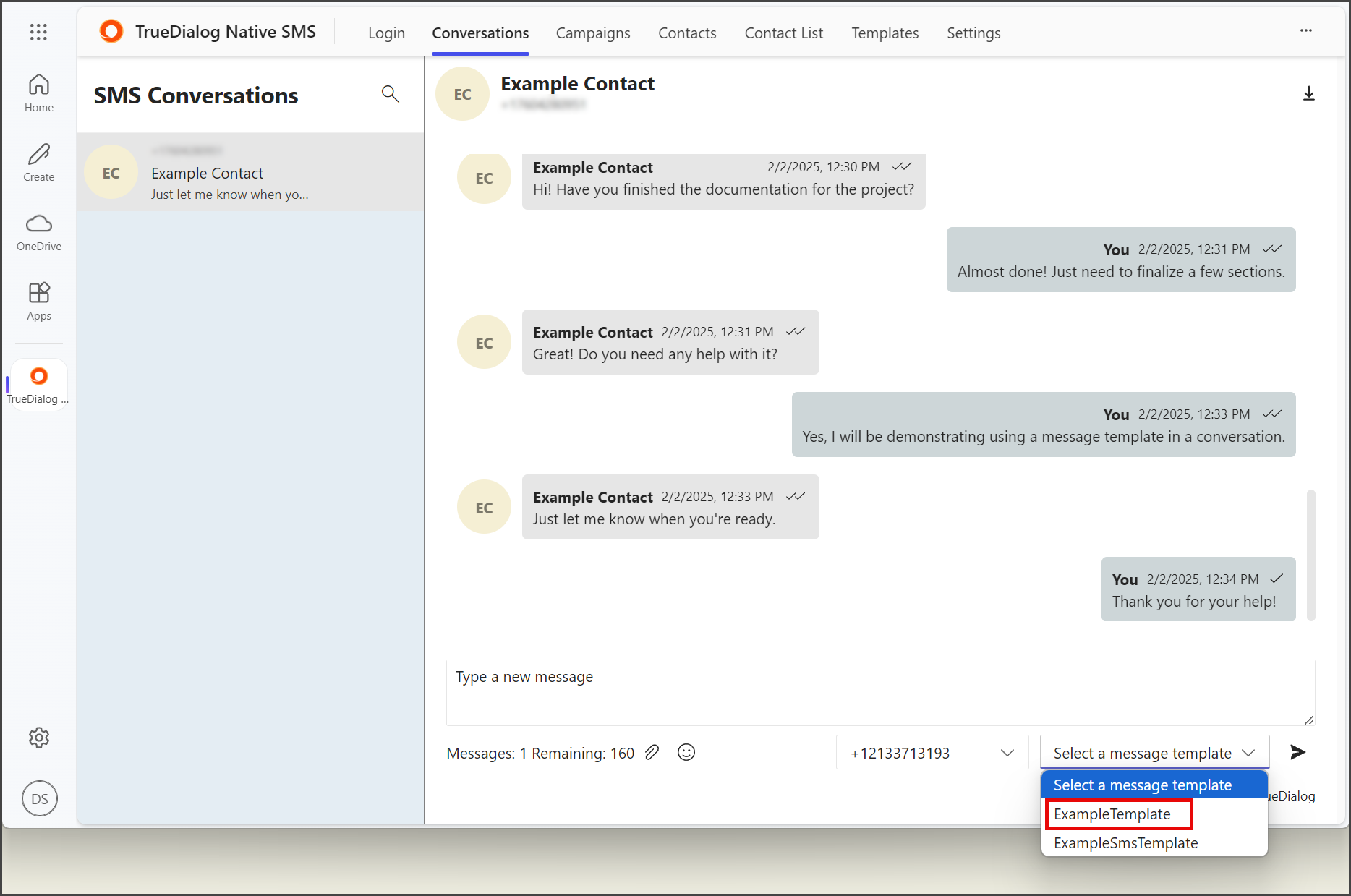
Task: Go to Home in the sidebar
Action: click(39, 93)
